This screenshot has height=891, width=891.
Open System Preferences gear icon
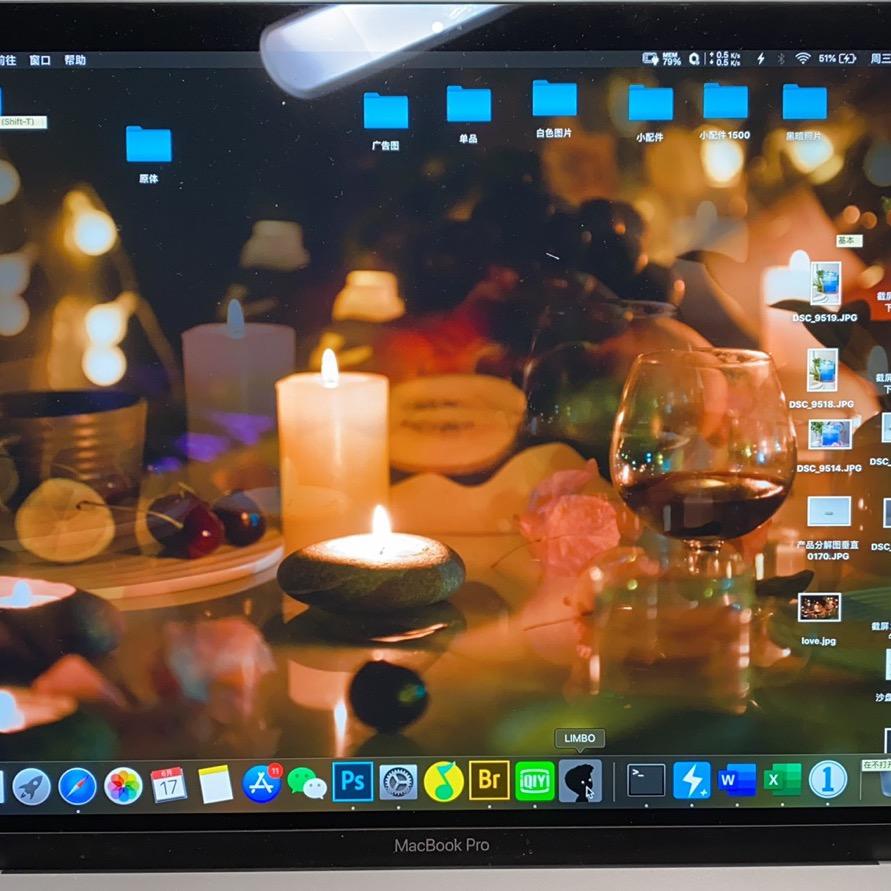pyautogui.click(x=398, y=781)
